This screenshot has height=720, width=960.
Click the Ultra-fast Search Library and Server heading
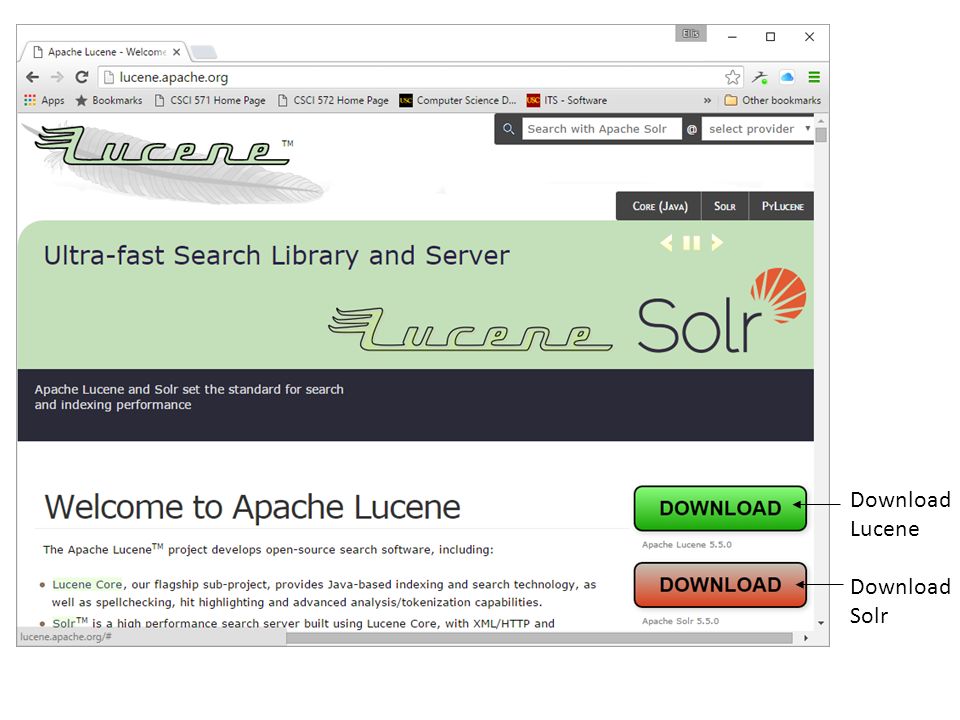tap(277, 255)
